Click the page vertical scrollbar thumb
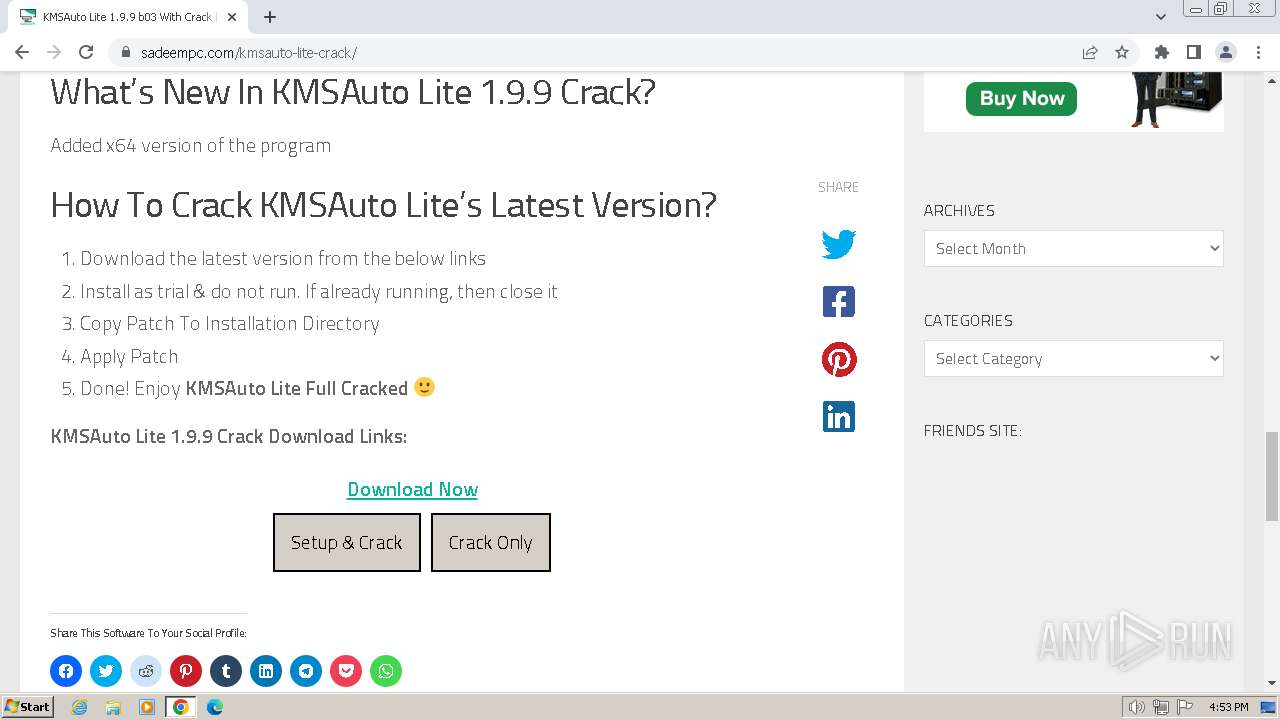 point(1271,476)
